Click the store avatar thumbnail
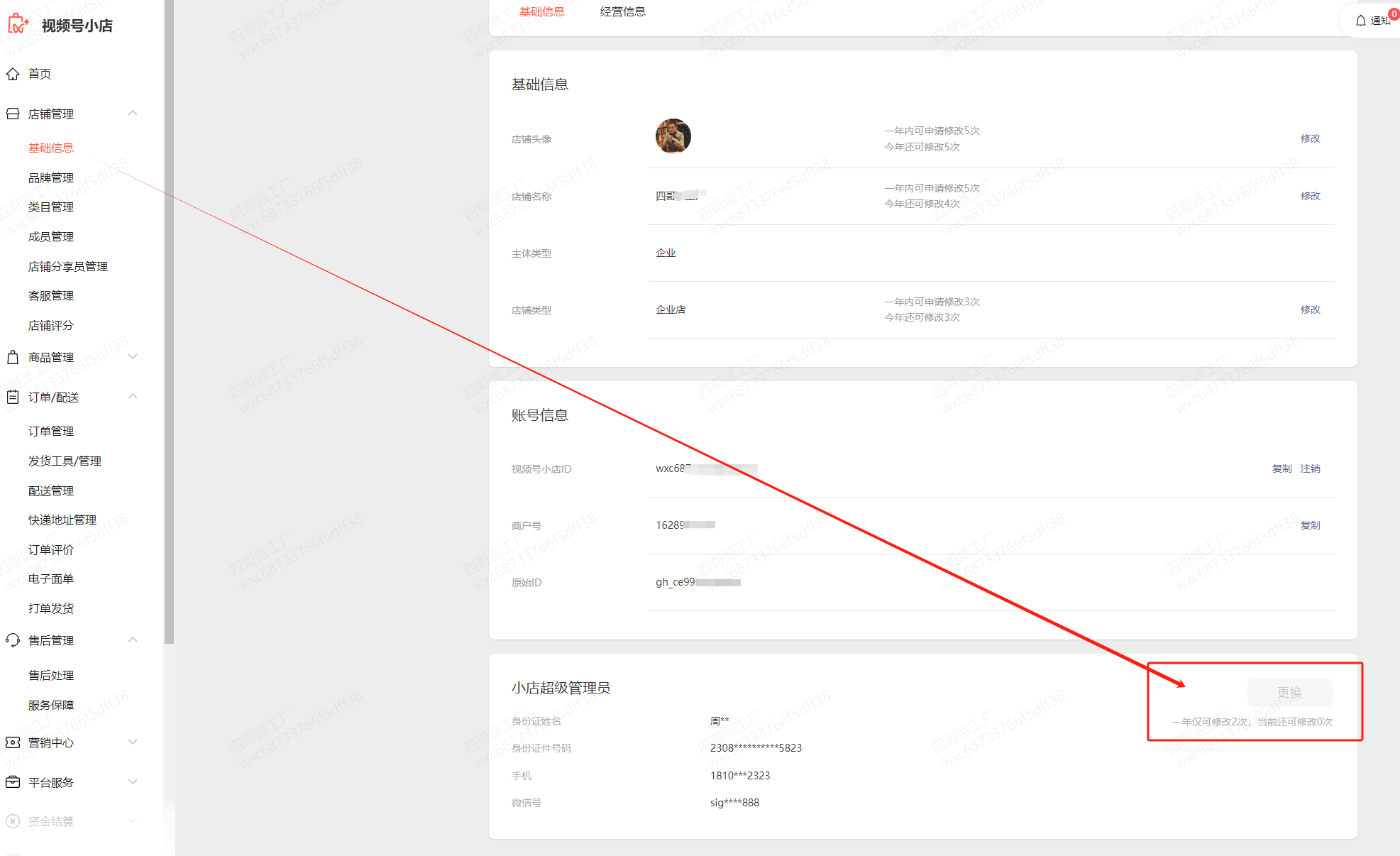 pyautogui.click(x=673, y=136)
